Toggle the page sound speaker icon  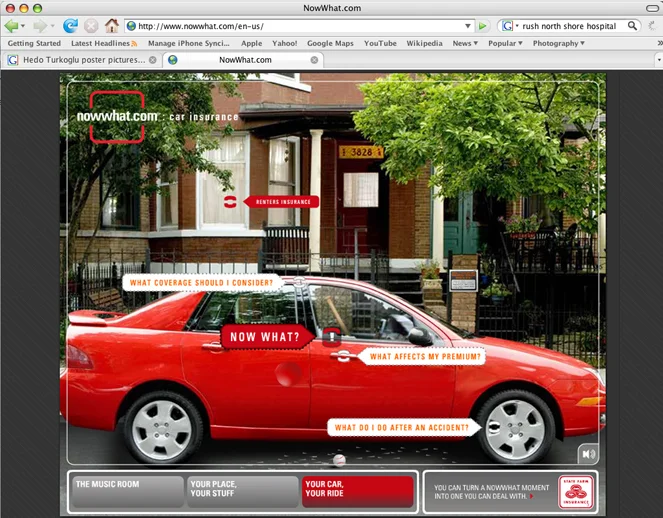pyautogui.click(x=589, y=454)
